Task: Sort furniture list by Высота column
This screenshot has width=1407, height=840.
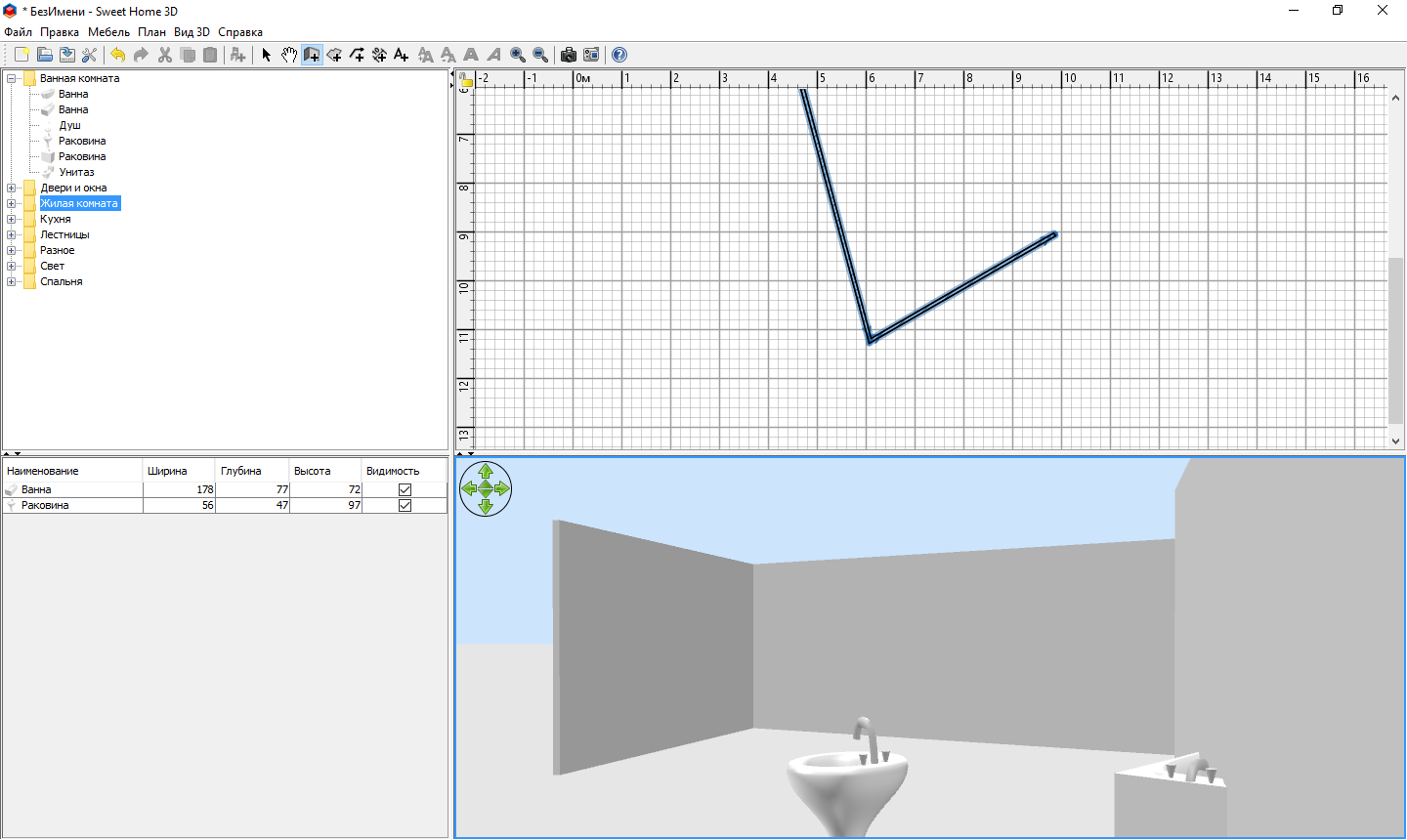Action: pyautogui.click(x=325, y=471)
